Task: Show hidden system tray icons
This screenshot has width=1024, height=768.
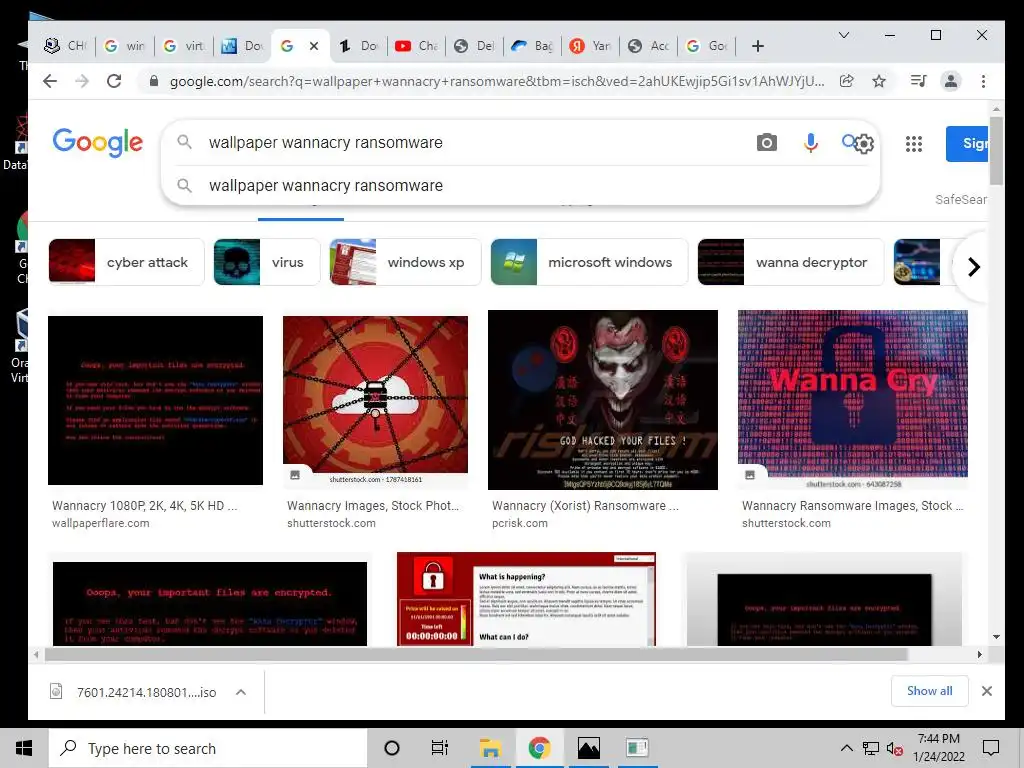Action: pyautogui.click(x=846, y=748)
